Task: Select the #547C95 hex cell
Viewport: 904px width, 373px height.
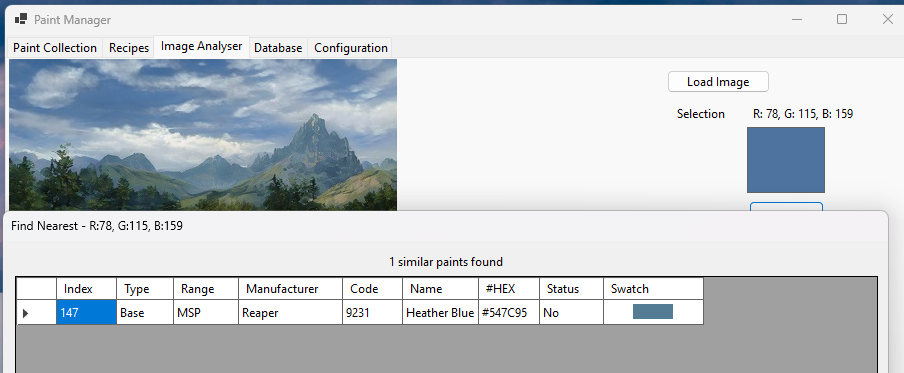Action: point(508,312)
